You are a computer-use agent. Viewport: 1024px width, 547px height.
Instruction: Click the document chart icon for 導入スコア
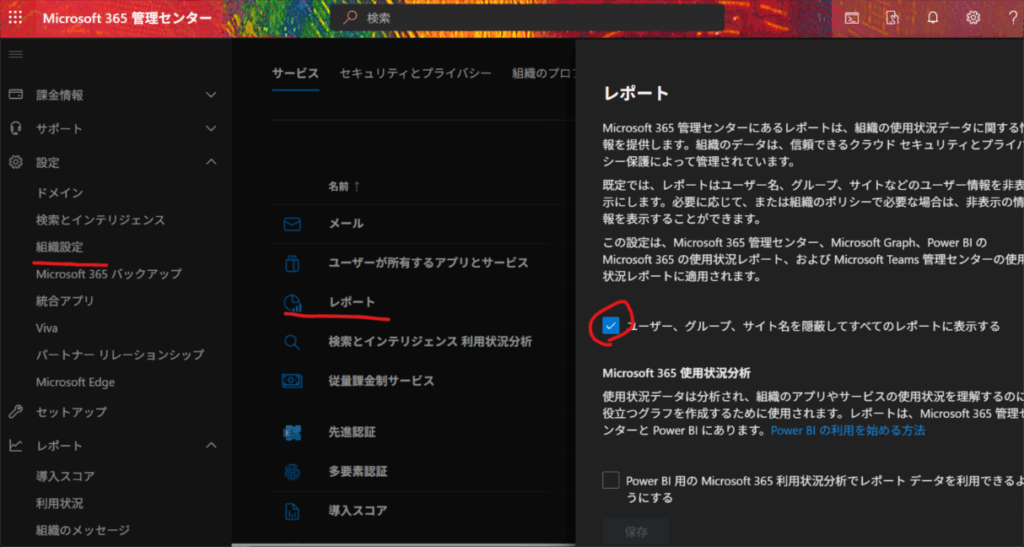point(292,510)
